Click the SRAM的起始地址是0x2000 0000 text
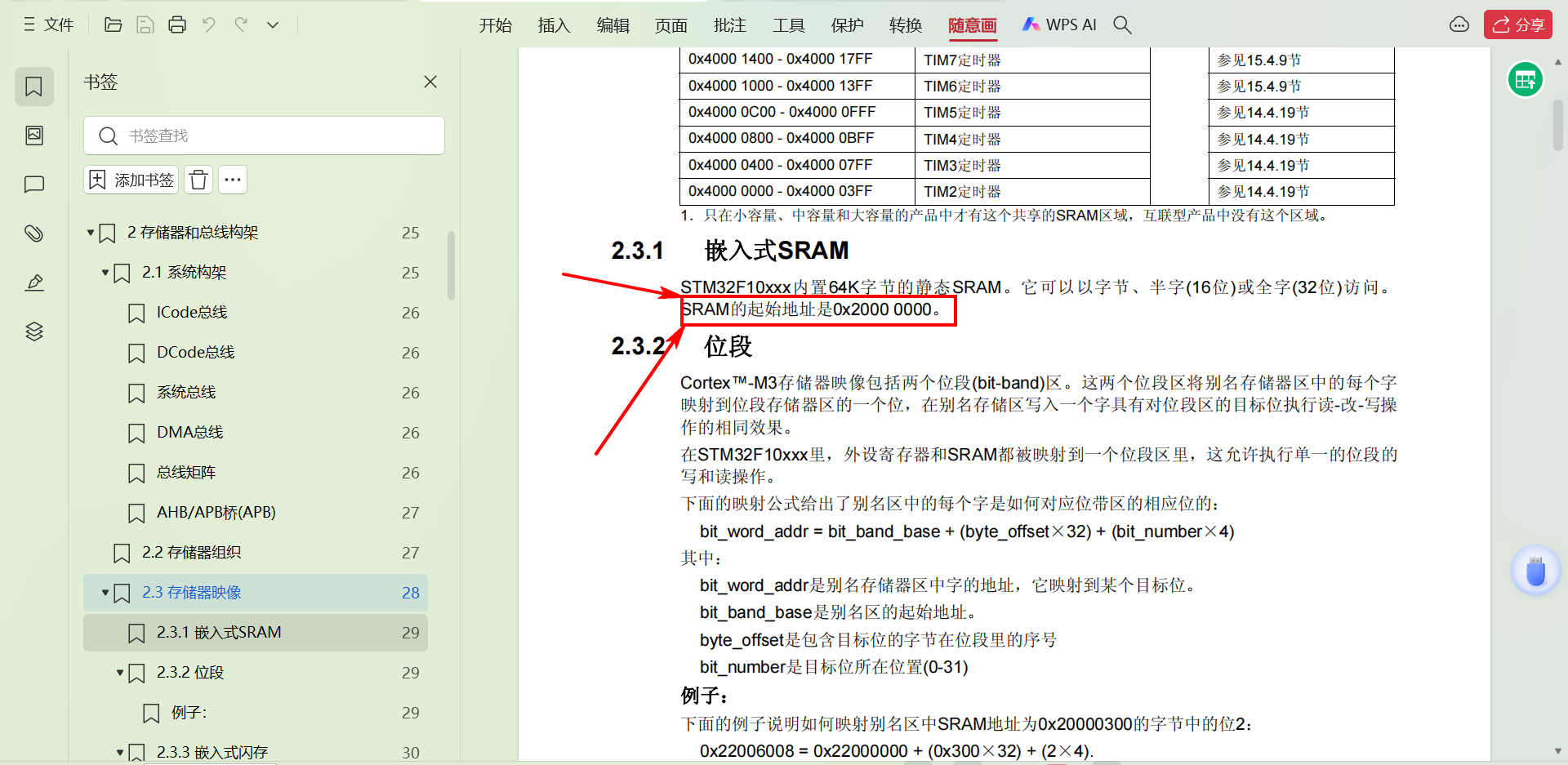1568x765 pixels. click(811, 310)
